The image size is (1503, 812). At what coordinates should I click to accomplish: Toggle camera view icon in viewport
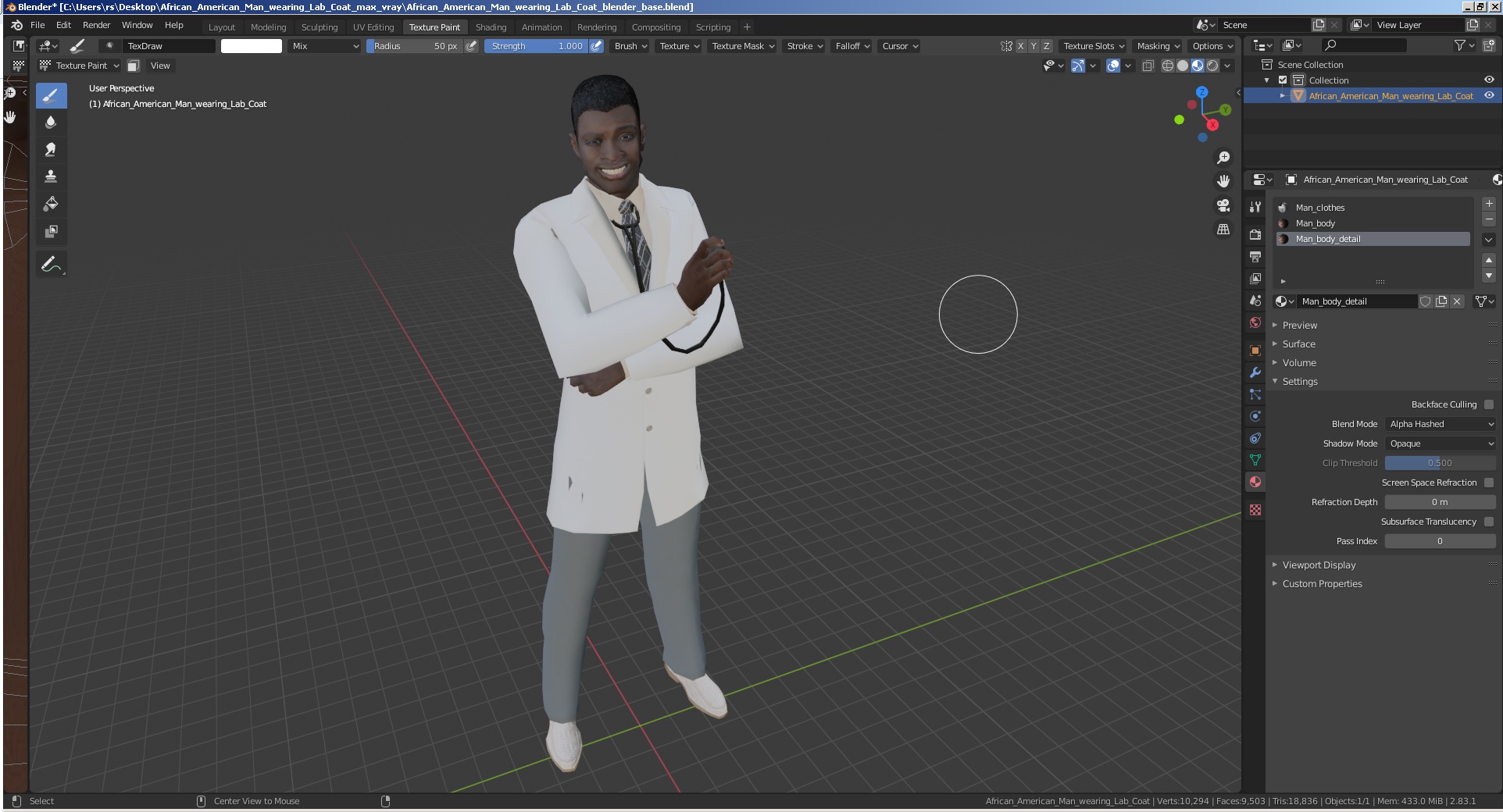click(x=1223, y=205)
